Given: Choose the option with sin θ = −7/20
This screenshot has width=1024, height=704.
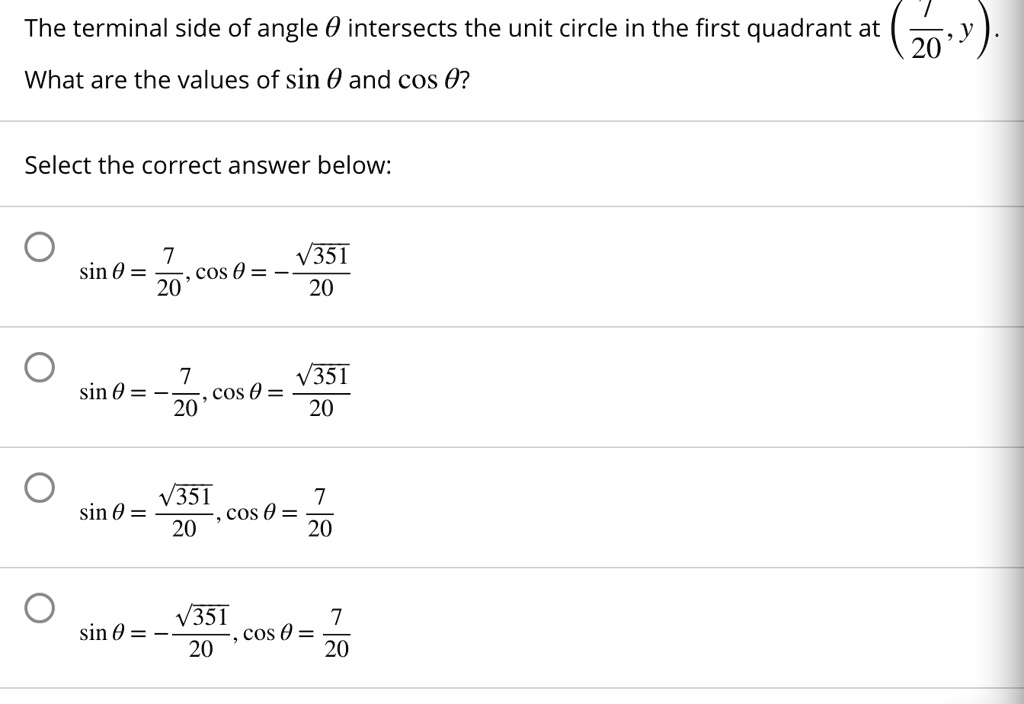Looking at the screenshot, I should coord(215,388).
